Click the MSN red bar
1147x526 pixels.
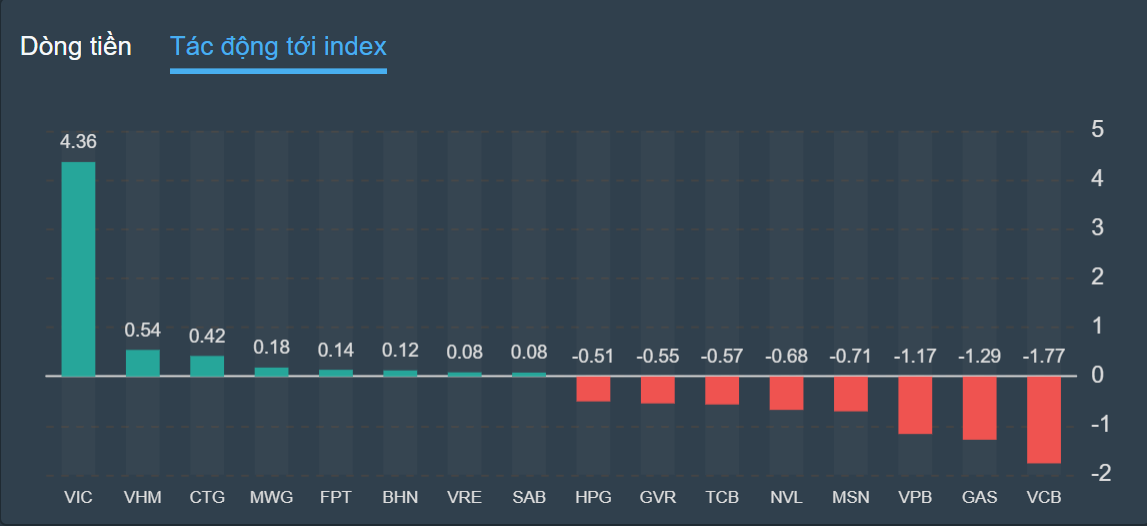851,393
